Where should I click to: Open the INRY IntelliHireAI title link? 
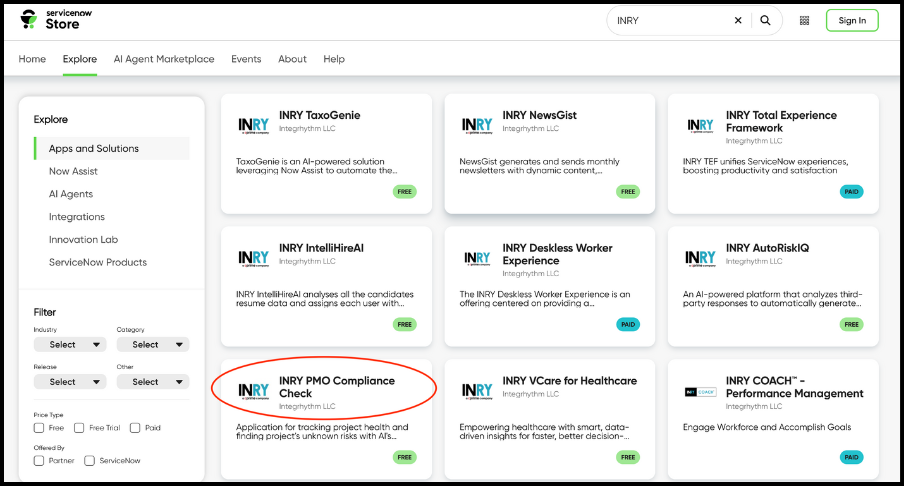tap(321, 248)
